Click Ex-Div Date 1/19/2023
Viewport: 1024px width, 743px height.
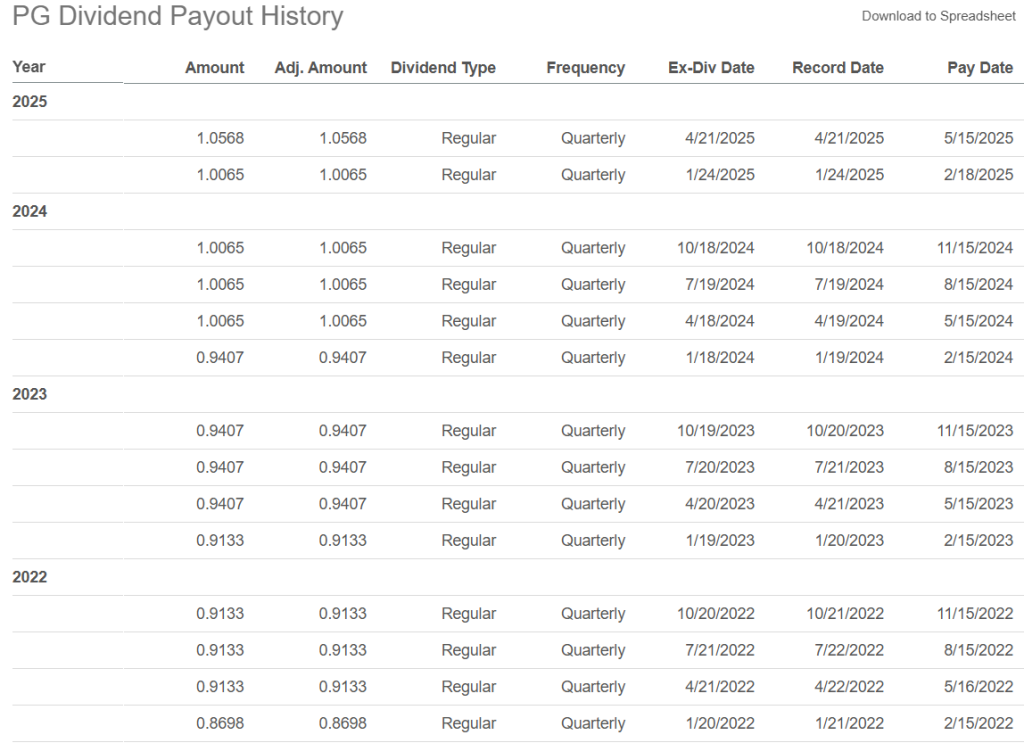(720, 541)
